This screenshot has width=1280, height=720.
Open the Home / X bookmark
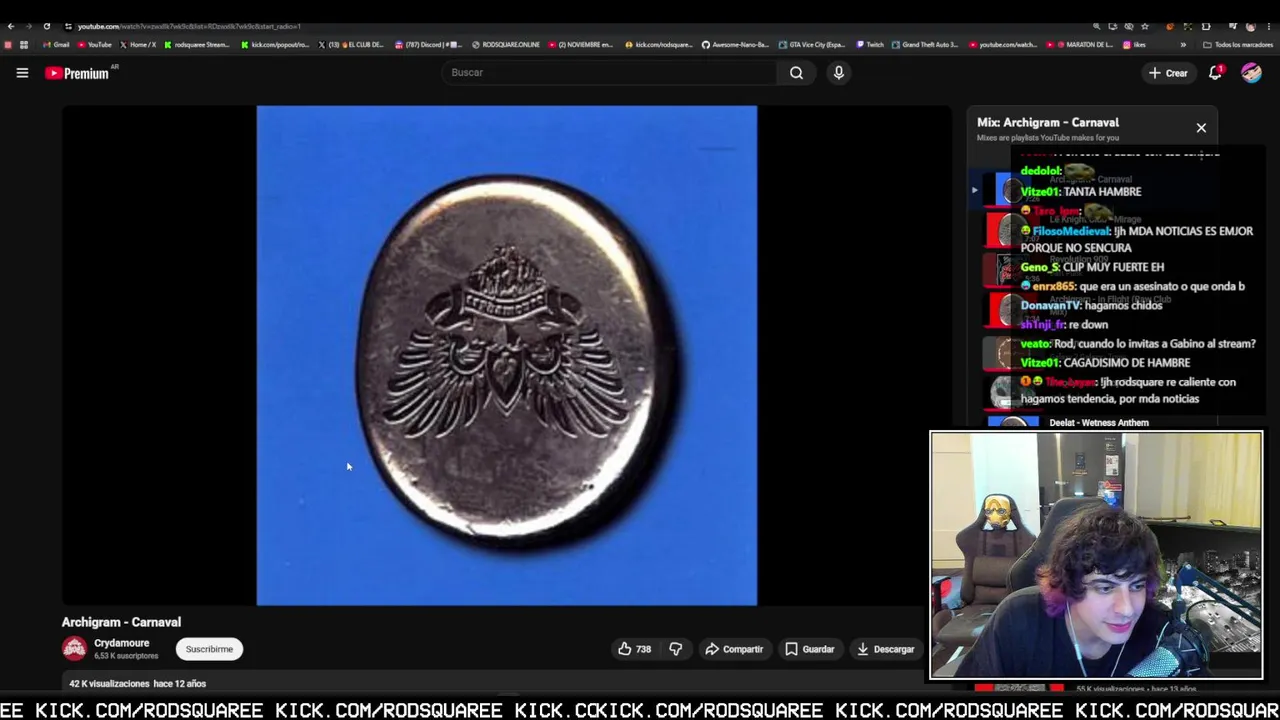point(138,45)
